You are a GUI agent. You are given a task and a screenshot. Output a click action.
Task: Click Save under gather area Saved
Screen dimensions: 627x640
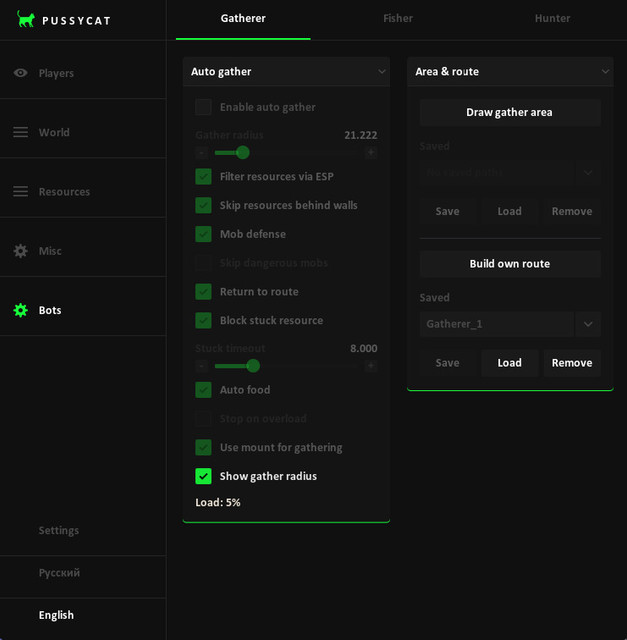coord(447,211)
